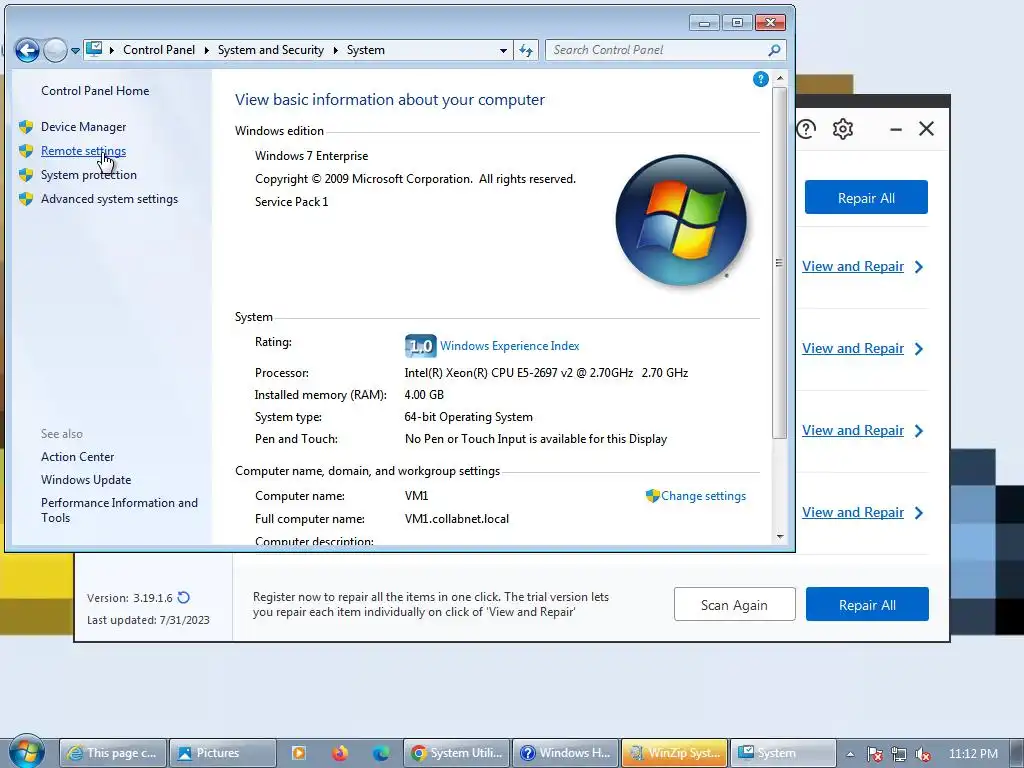This screenshot has width=1024, height=768.
Task: Click top Repair All button in WinZip
Action: 866,197
